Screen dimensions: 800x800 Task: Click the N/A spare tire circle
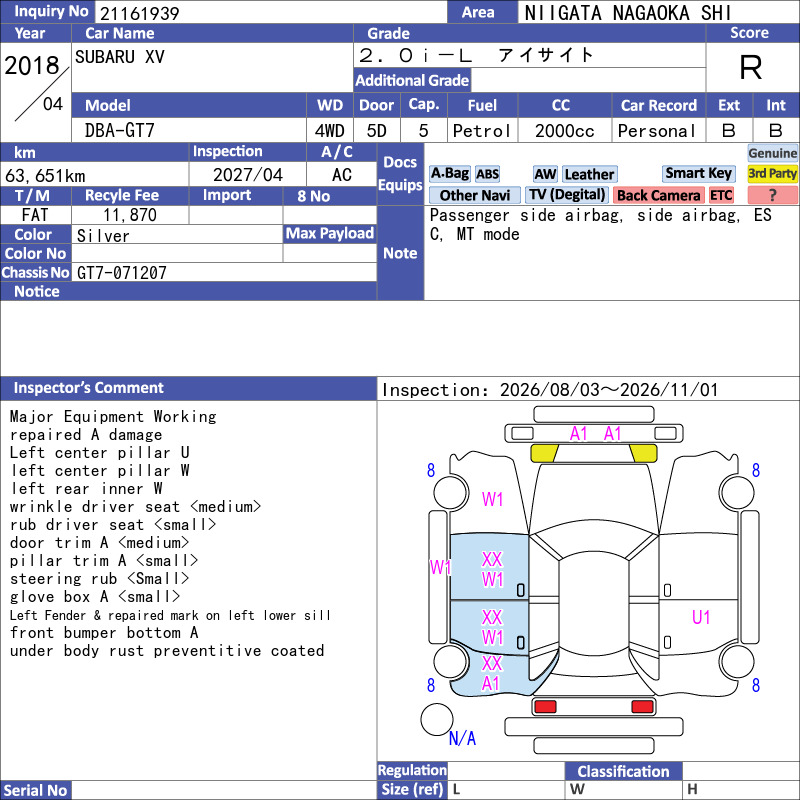pos(437,719)
